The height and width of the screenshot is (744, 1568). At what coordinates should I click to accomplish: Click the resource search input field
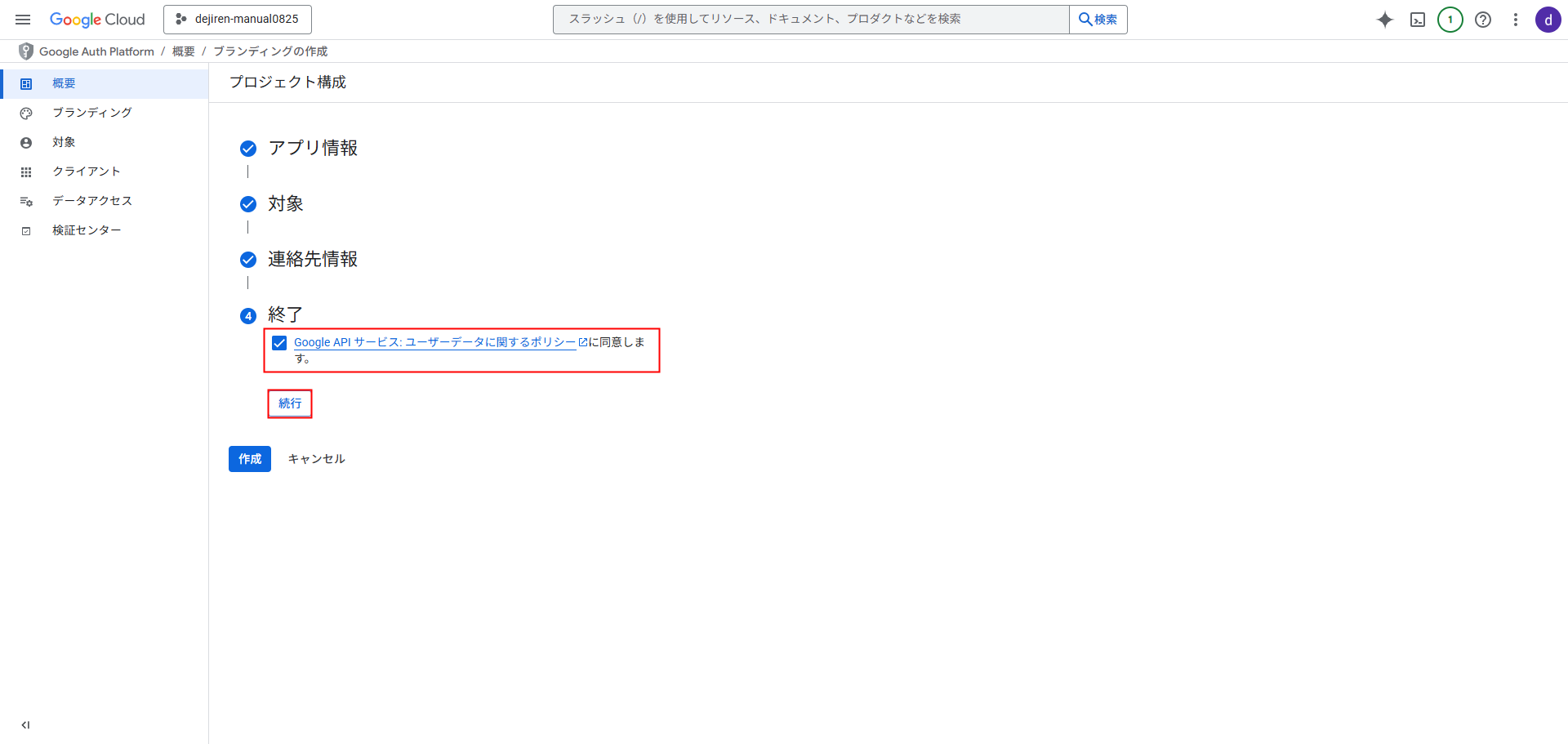[x=810, y=20]
